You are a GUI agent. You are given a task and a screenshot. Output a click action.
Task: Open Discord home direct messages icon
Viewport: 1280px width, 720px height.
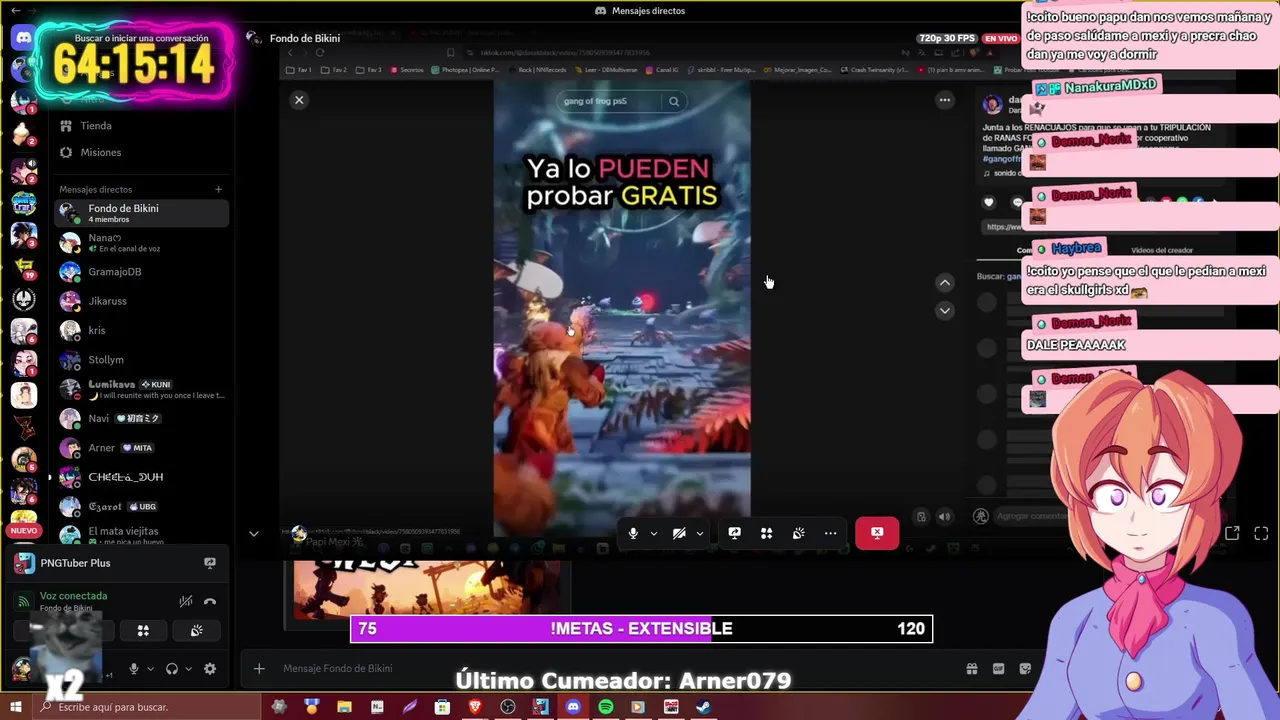(23, 38)
